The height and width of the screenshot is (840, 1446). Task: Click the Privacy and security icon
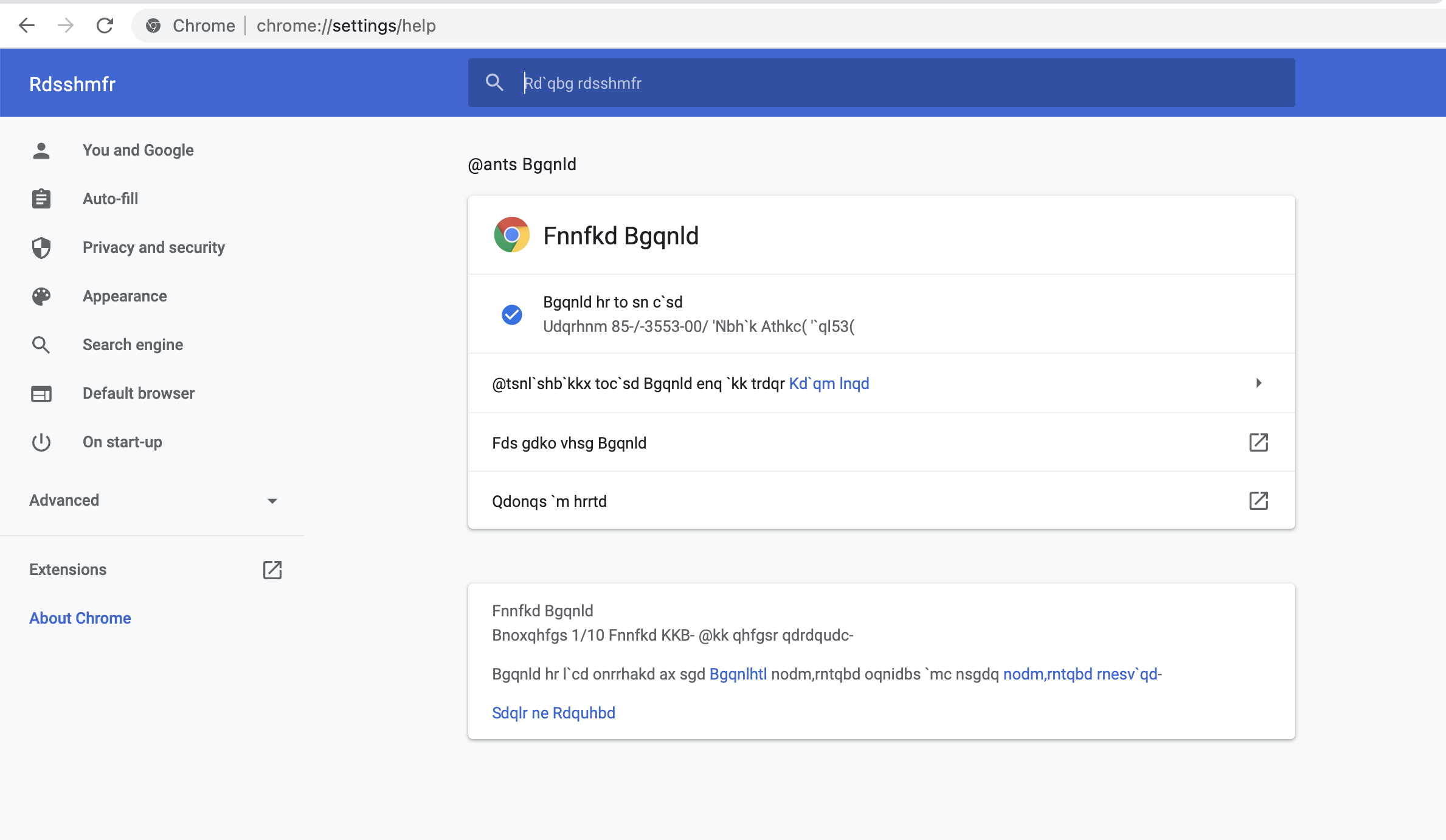click(x=42, y=248)
